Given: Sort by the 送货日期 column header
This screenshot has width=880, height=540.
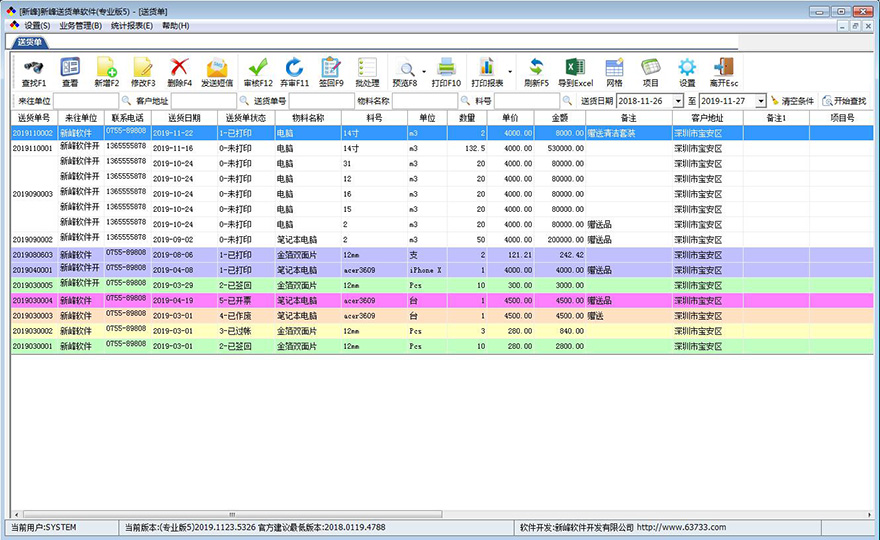Looking at the screenshot, I should pyautogui.click(x=185, y=118).
